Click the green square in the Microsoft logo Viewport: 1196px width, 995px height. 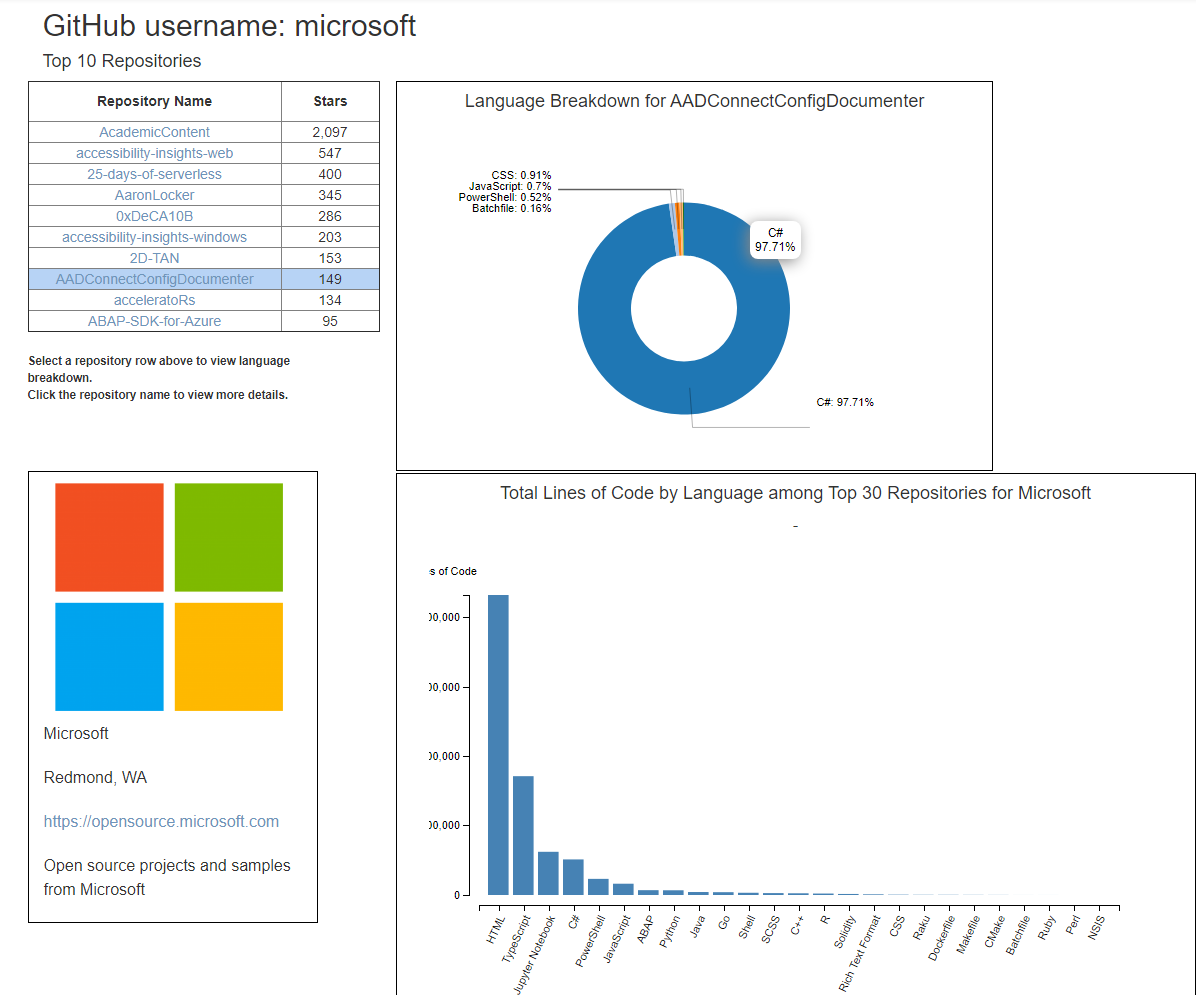pos(228,537)
